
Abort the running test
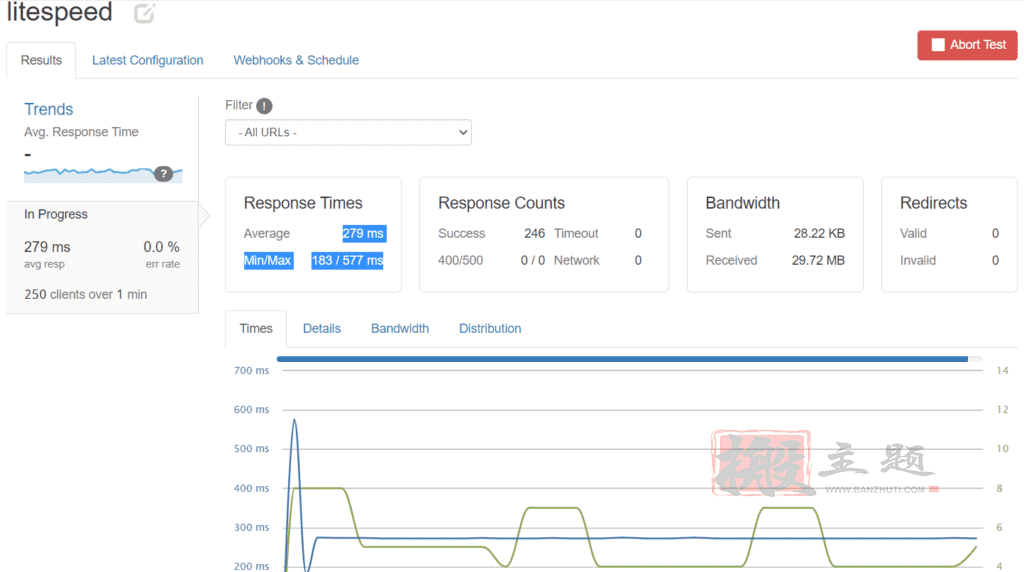pyautogui.click(x=967, y=45)
